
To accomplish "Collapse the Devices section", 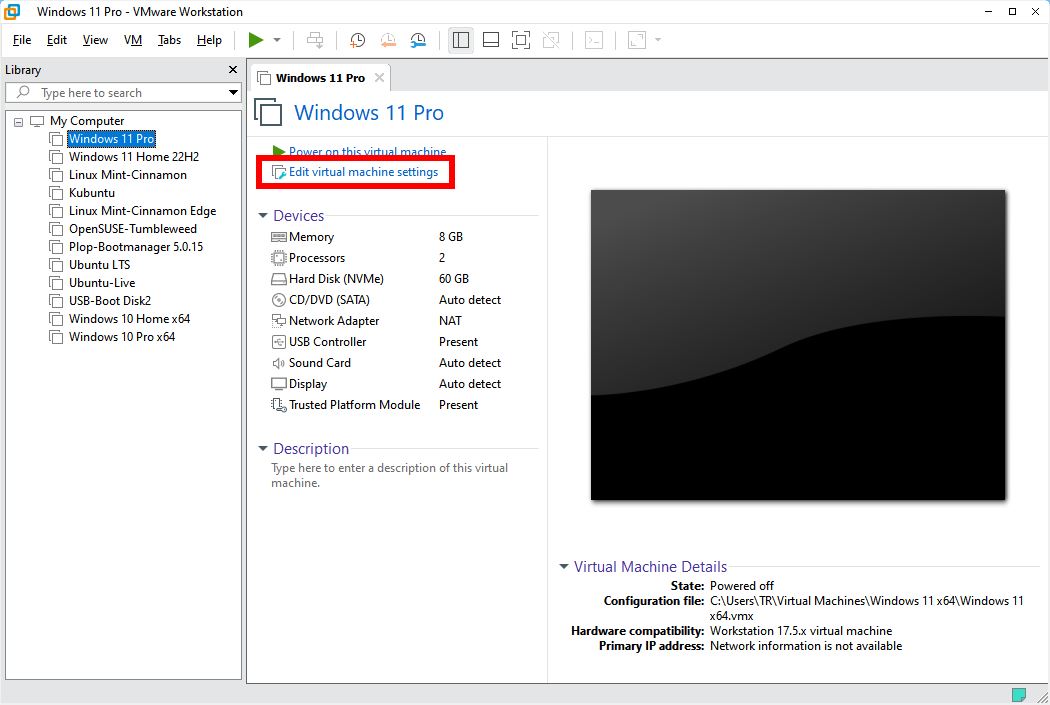I will (263, 215).
